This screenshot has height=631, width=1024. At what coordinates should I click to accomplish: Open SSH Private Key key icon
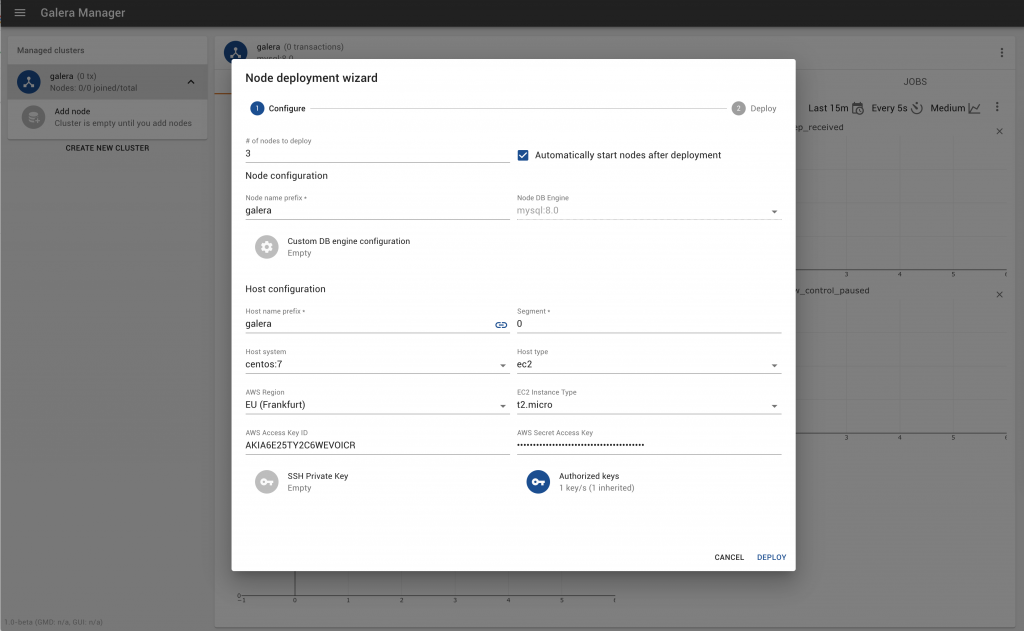click(266, 482)
